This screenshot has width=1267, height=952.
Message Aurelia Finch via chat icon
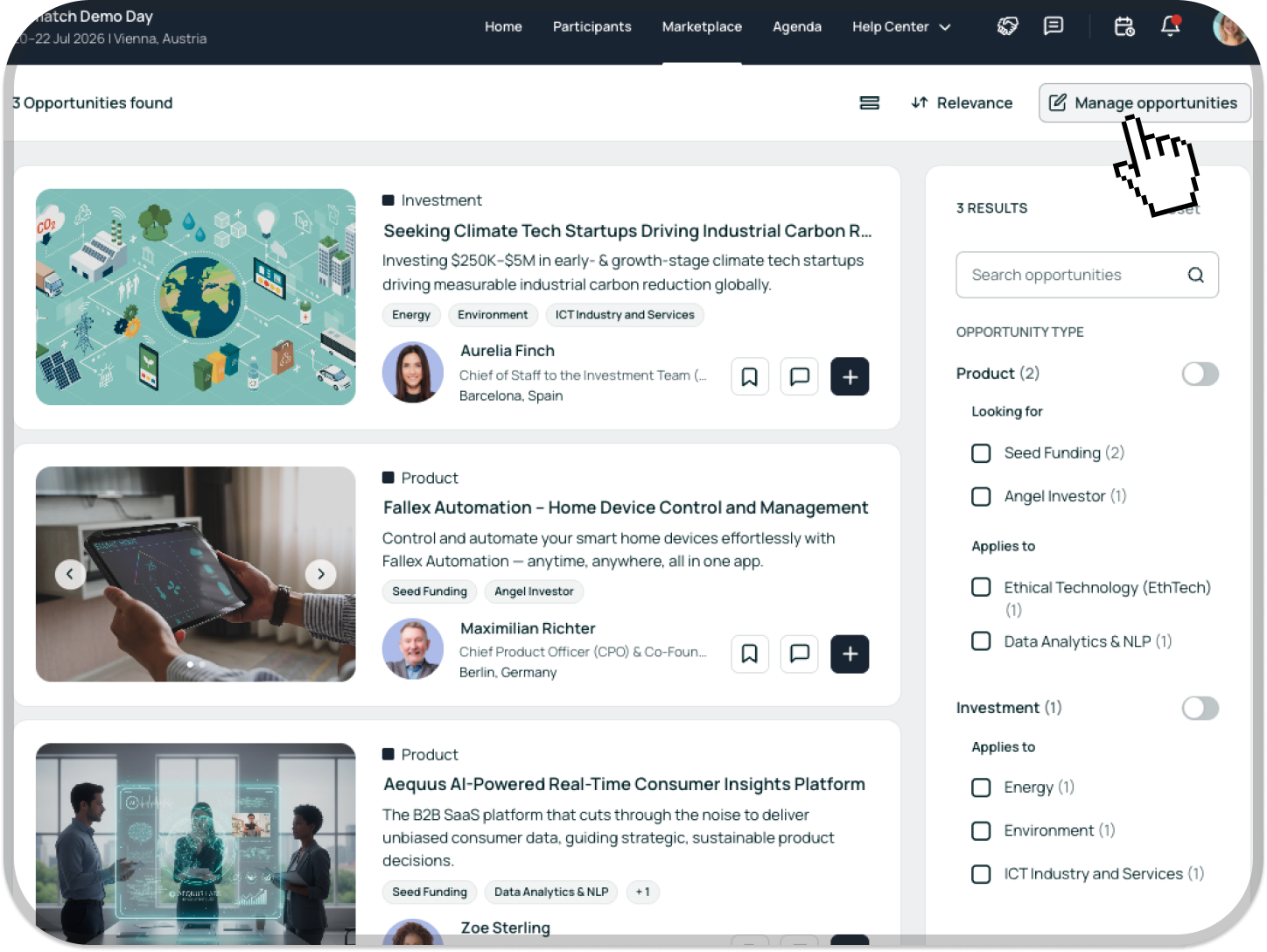point(800,377)
